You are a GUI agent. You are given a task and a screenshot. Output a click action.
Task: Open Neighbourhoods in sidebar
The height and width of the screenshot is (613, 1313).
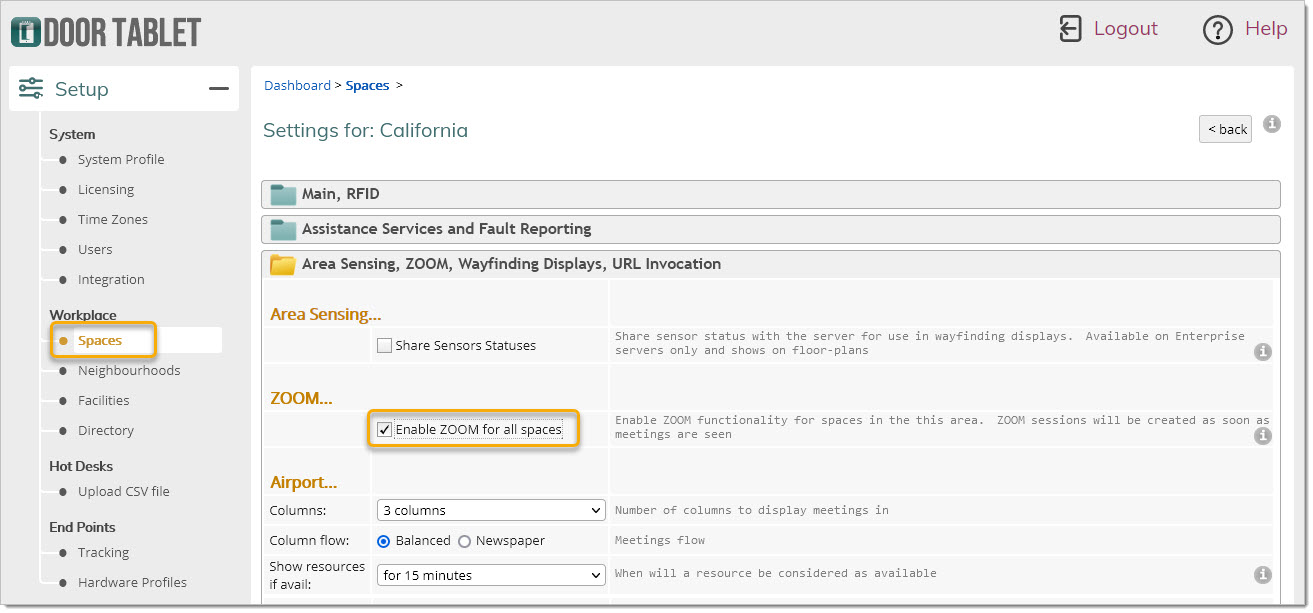tap(129, 370)
